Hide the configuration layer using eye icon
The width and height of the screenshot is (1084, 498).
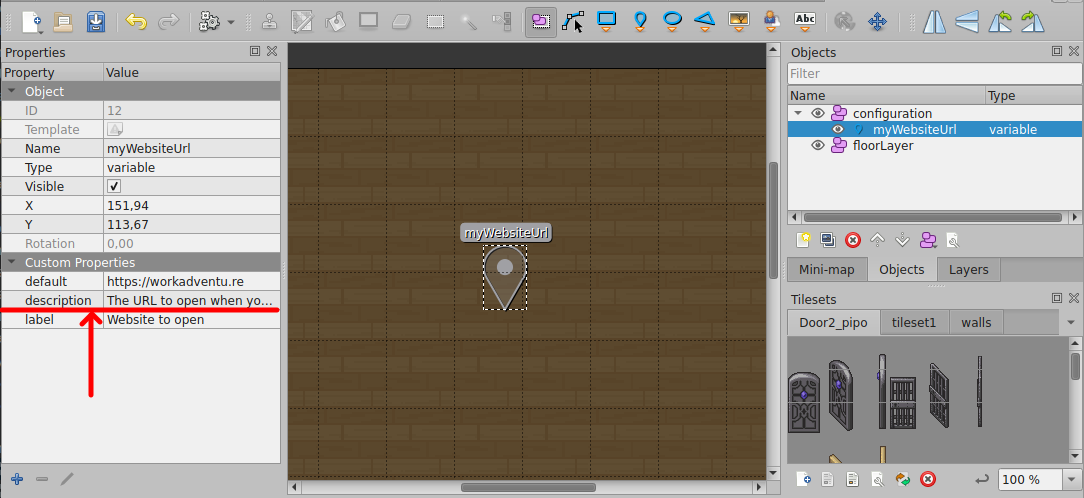tap(817, 114)
